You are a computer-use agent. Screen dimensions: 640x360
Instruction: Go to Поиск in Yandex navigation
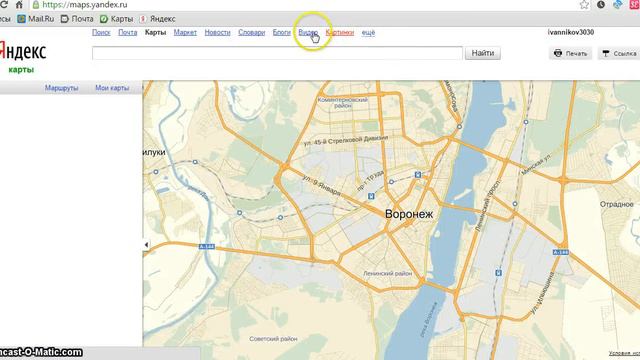(x=101, y=32)
